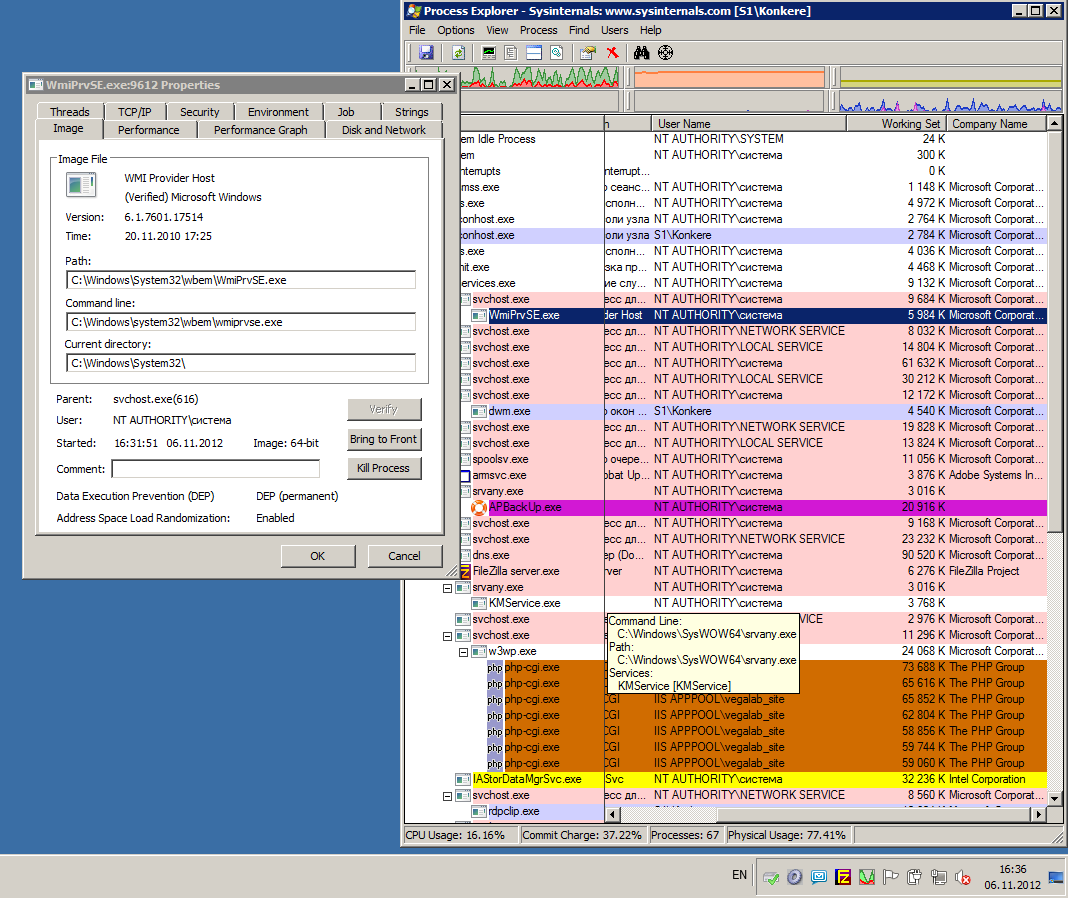Click the power plug tray icon

(914, 877)
